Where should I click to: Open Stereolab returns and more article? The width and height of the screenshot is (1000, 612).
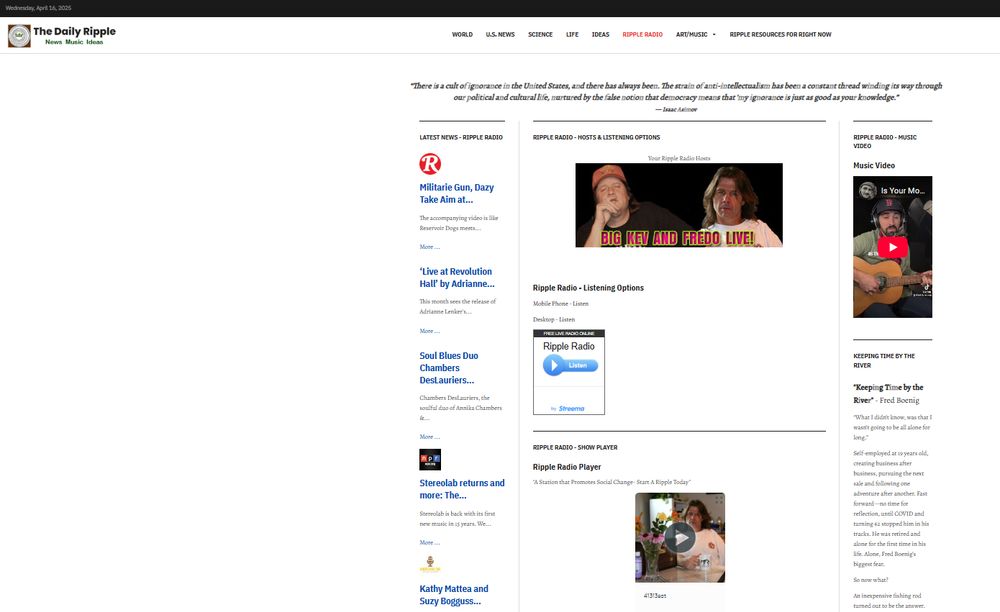click(462, 489)
